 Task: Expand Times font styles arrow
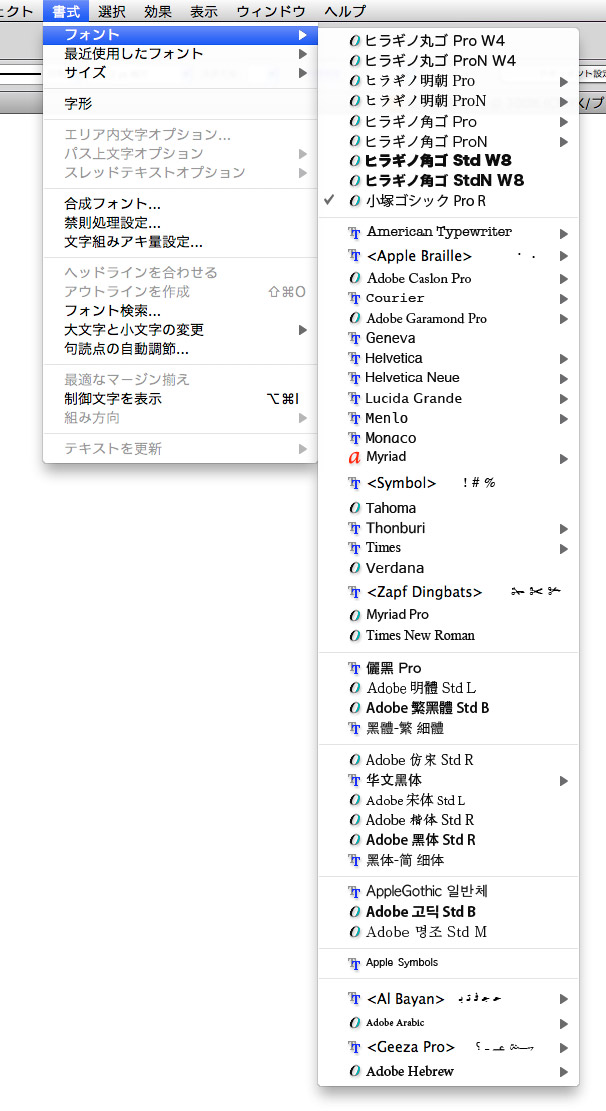(x=564, y=549)
